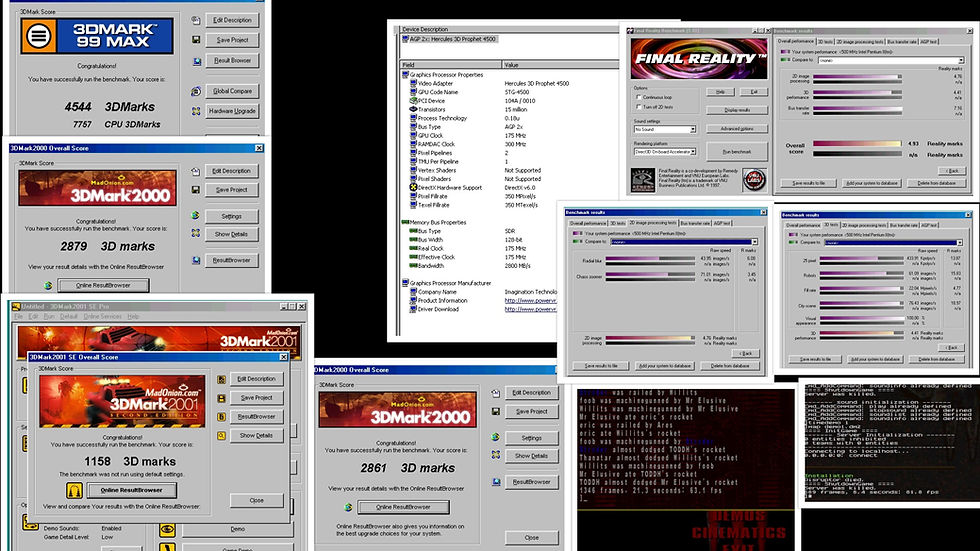Switch to 3D tests tab in top-right results window
Image resolution: width=980 pixels, height=551 pixels.
click(825, 42)
